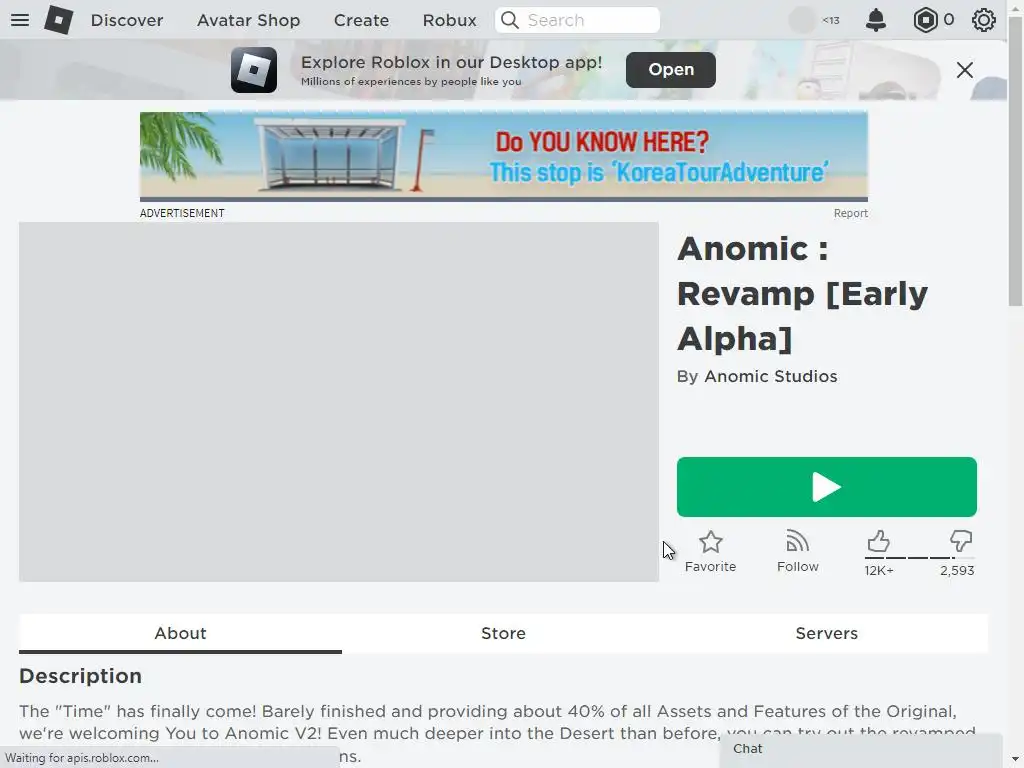Open the settings gear menu
Image resolution: width=1024 pixels, height=768 pixels.
tap(984, 20)
